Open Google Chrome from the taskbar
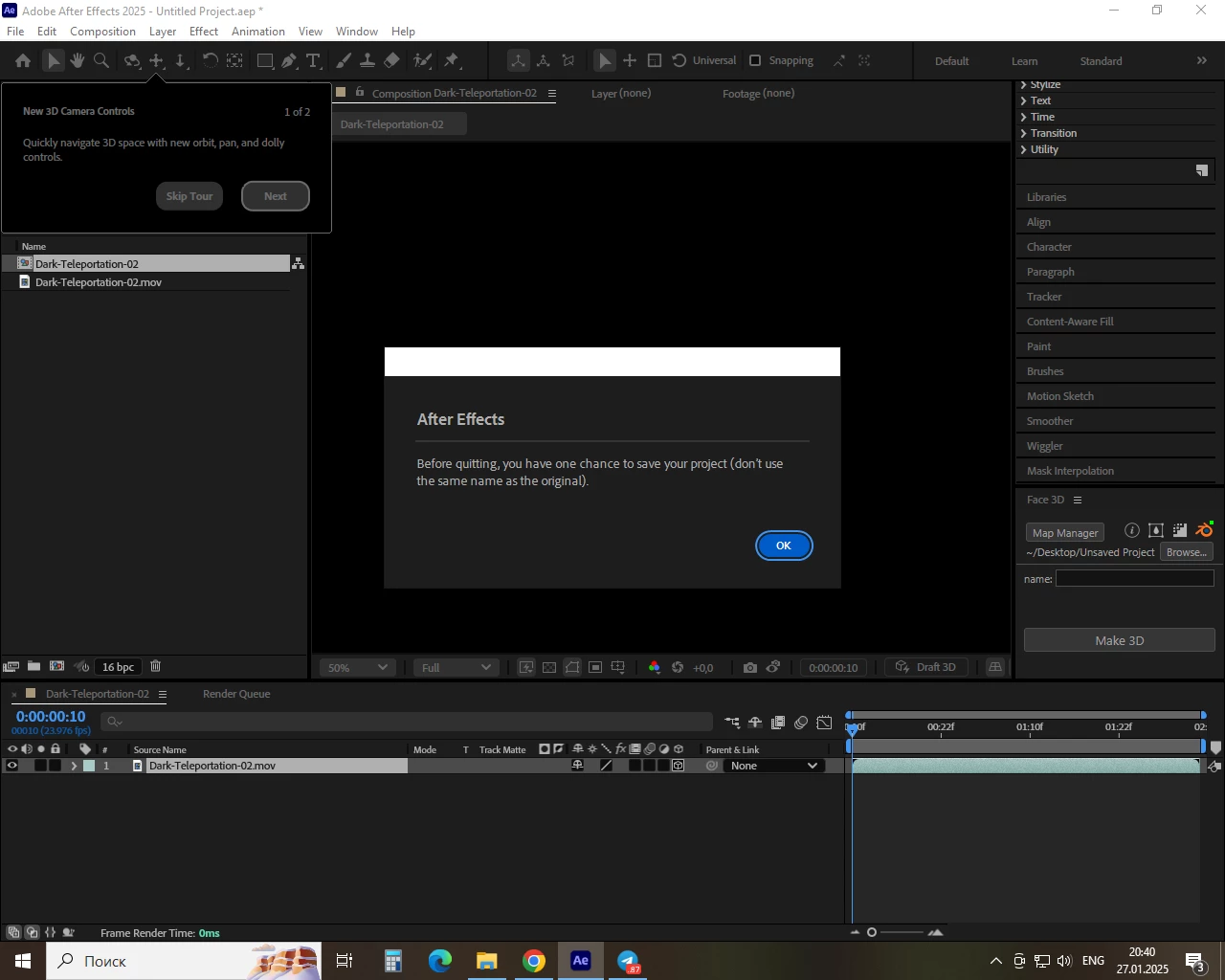 pyautogui.click(x=534, y=961)
